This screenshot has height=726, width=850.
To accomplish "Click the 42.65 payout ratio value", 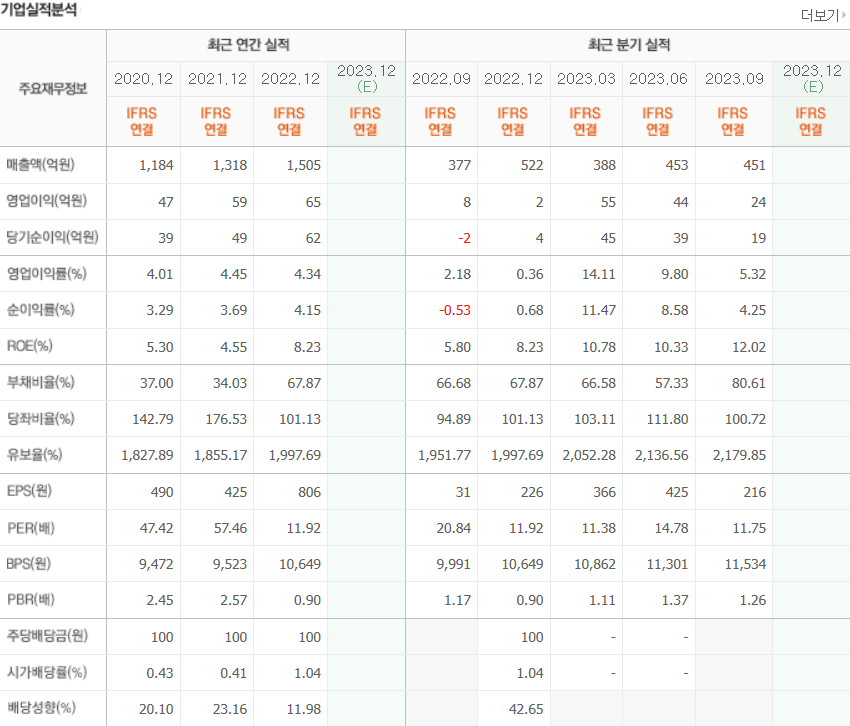I will pyautogui.click(x=526, y=709).
